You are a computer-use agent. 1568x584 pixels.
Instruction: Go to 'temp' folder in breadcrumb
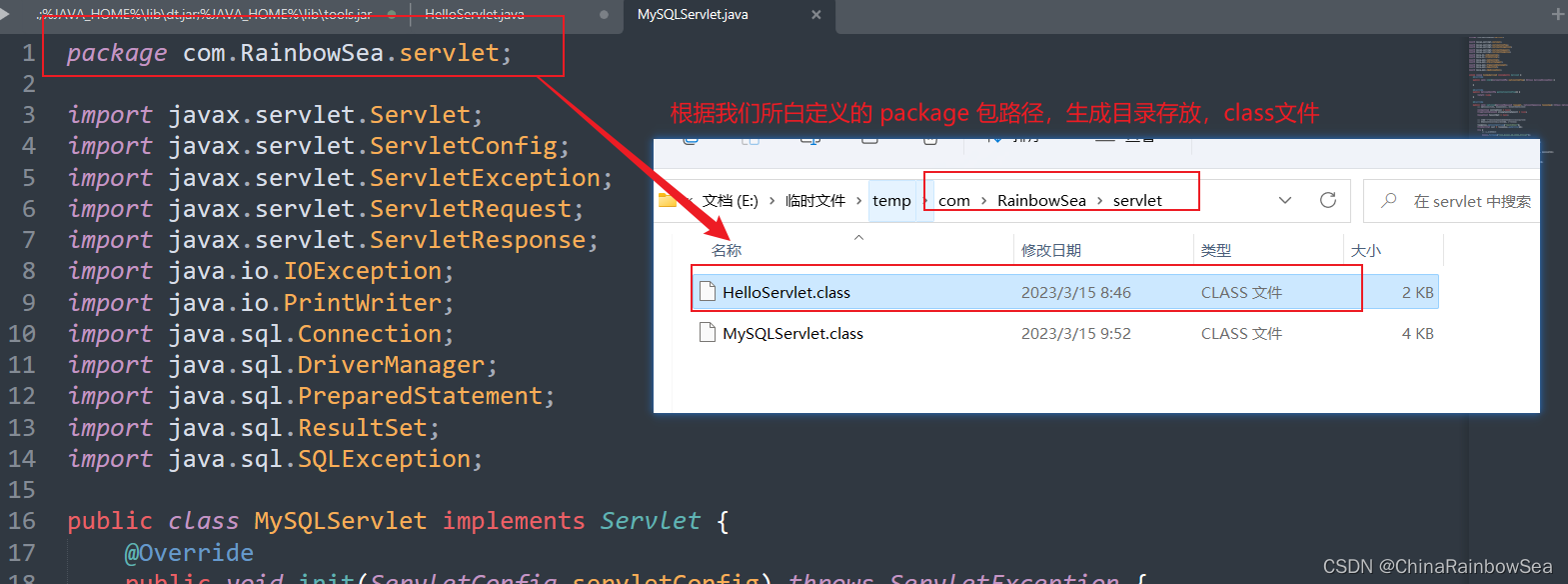click(891, 201)
